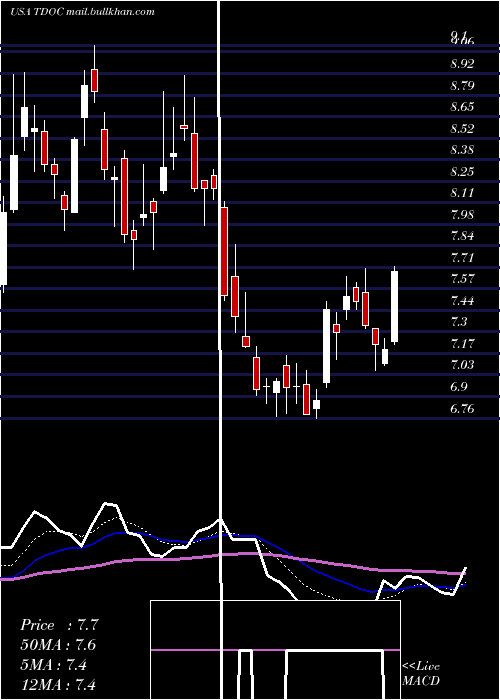The height and width of the screenshot is (700, 500).
Task: Click the 7.84 price level label
Action: (x=462, y=236)
